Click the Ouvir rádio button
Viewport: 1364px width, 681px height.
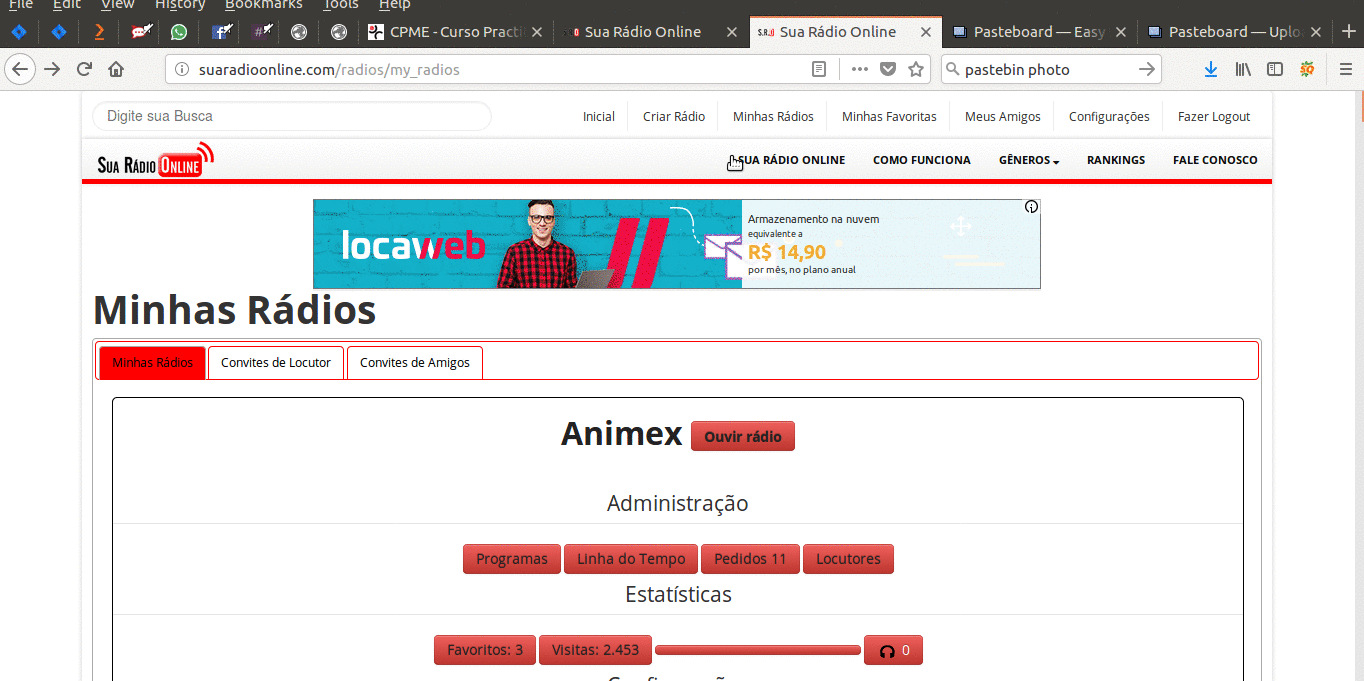click(x=743, y=436)
